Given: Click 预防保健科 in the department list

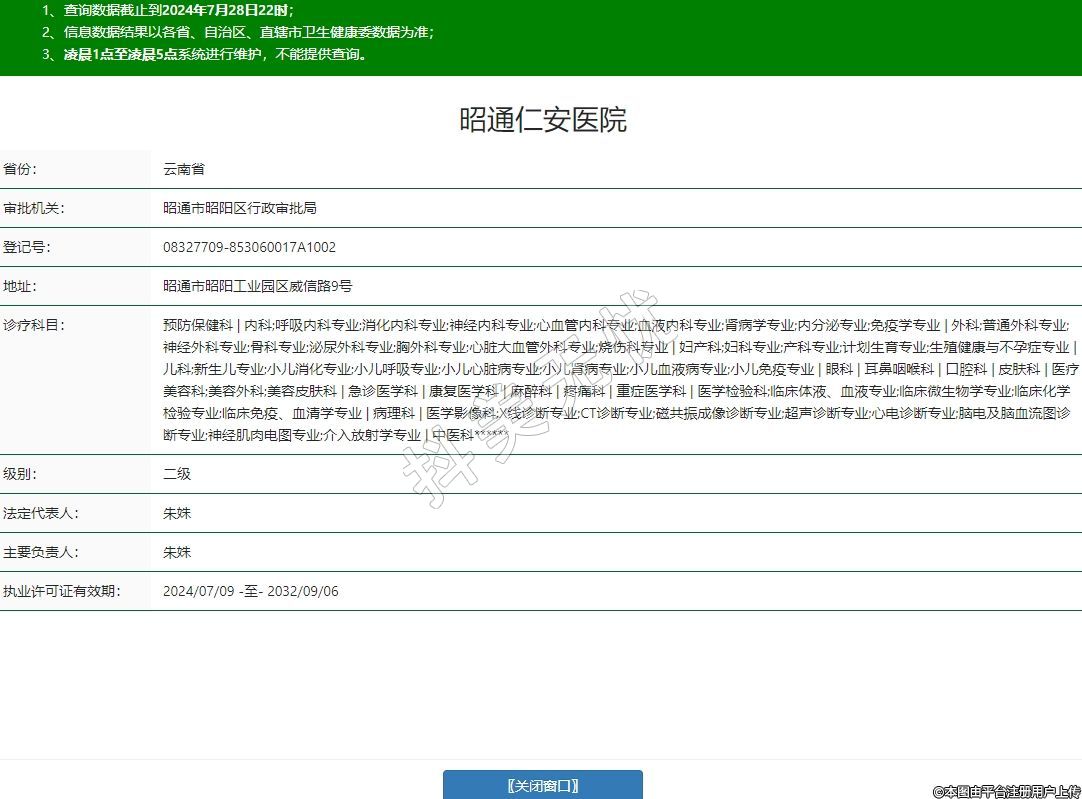Looking at the screenshot, I should 197,325.
